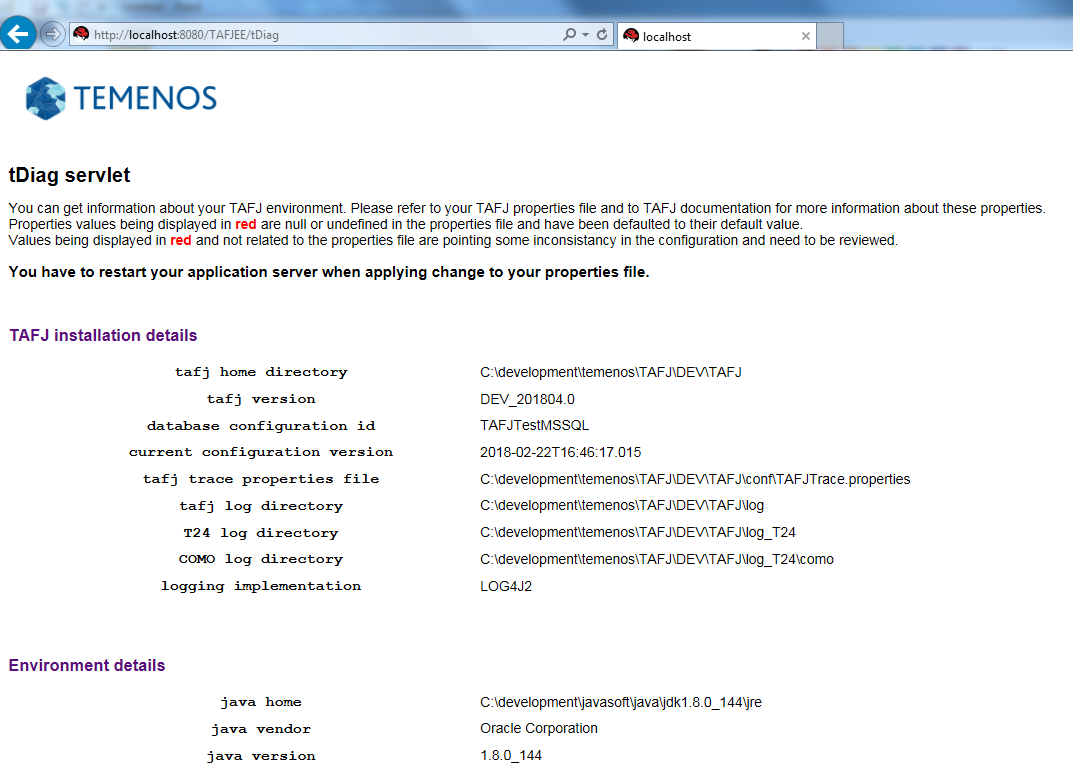Click the search magnifier icon in address bar
1073x769 pixels.
569,34
